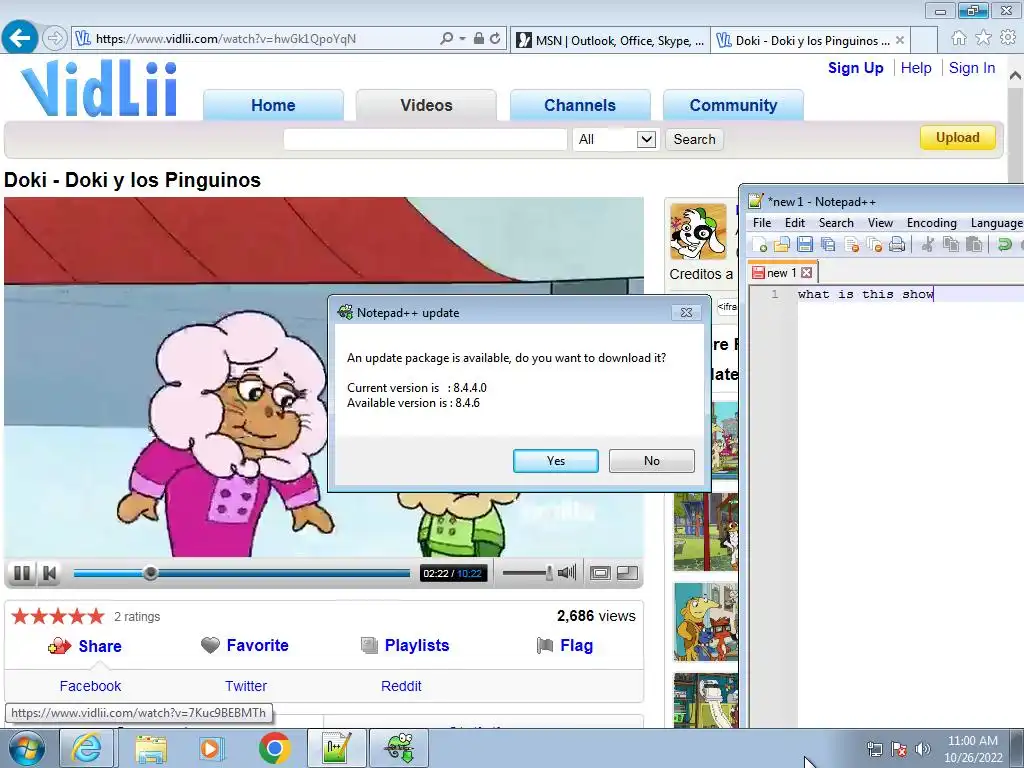Open the browser Home icon
Image resolution: width=1024 pixels, height=768 pixels.
coord(958,38)
